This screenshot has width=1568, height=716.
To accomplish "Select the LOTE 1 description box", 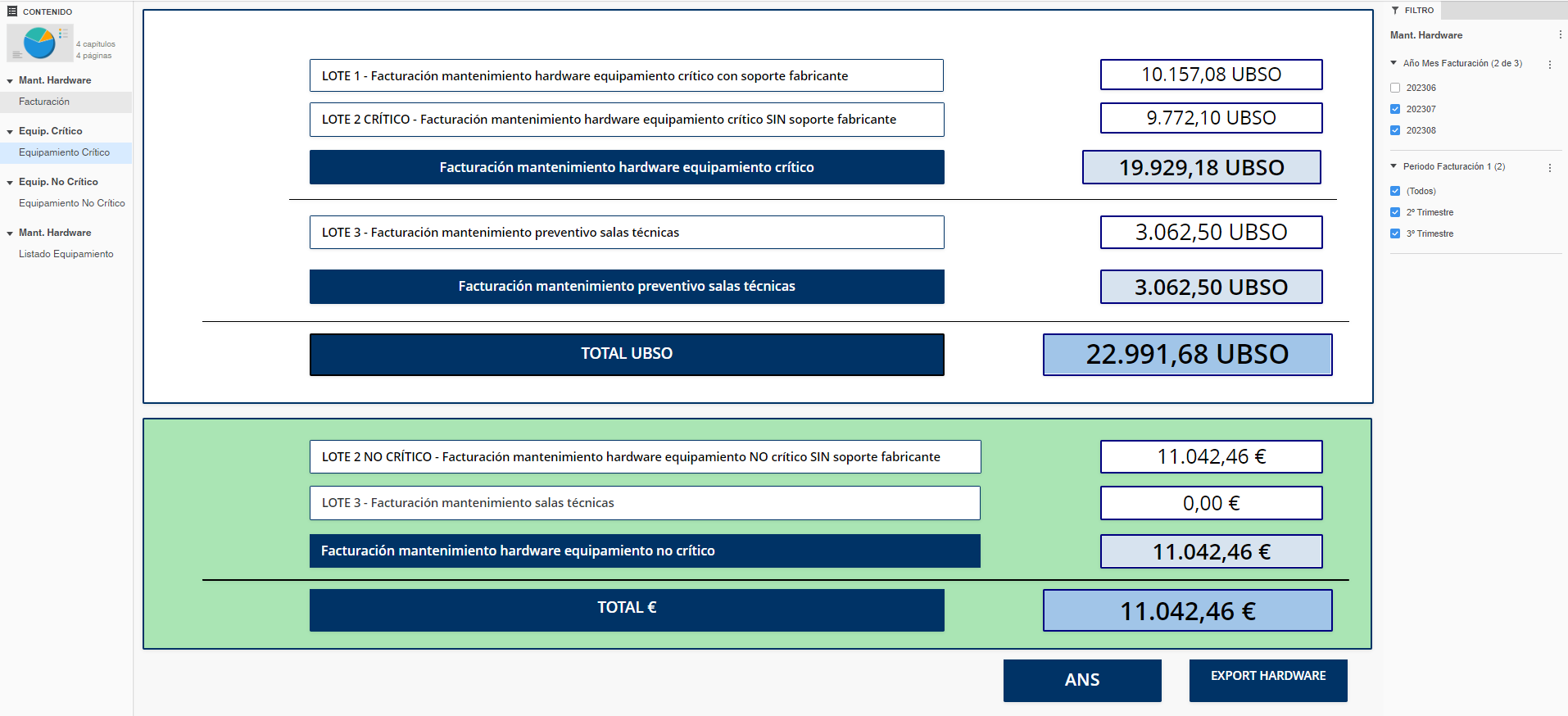I will pyautogui.click(x=627, y=75).
